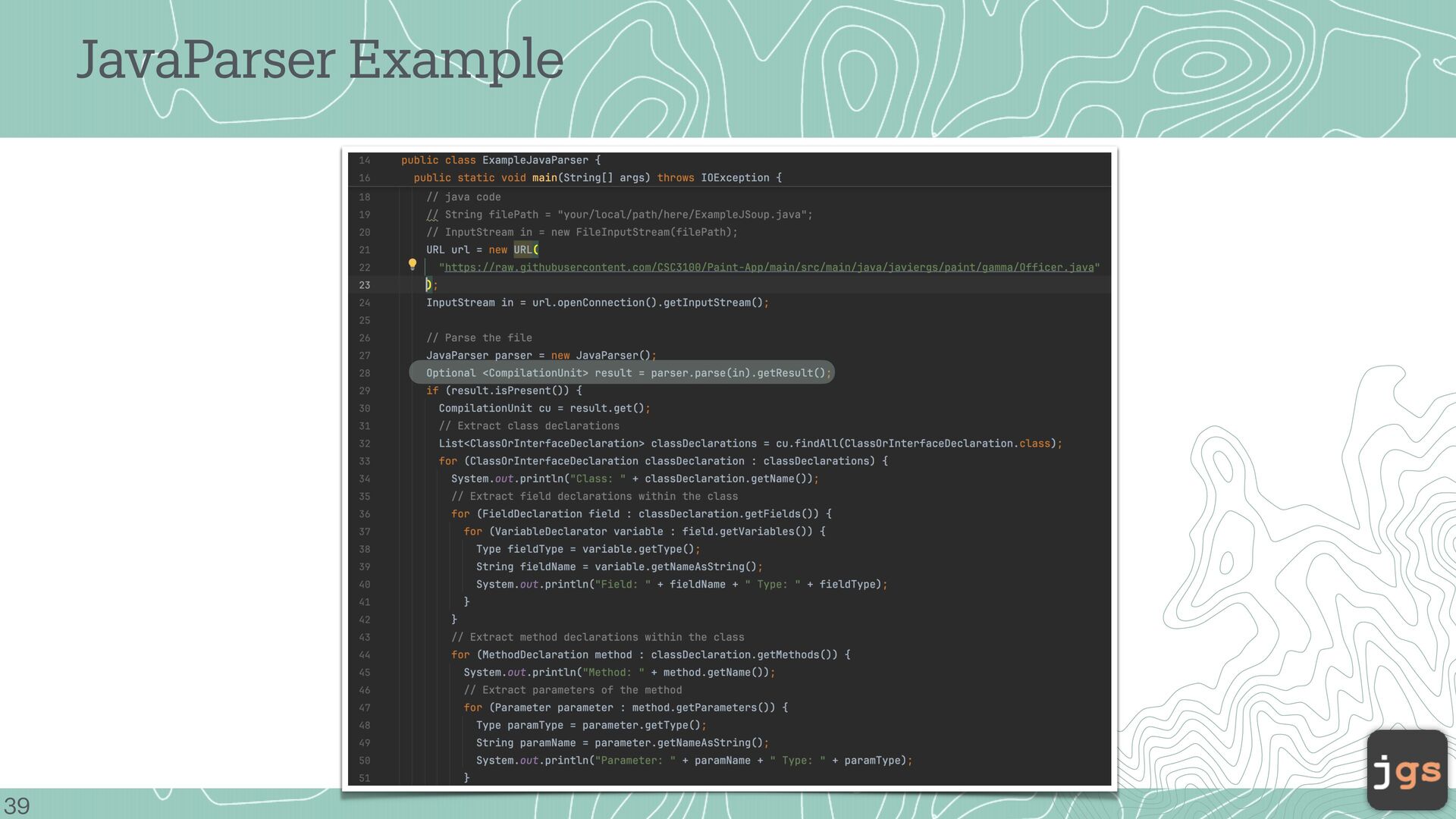Click line number 44 in gutter
1456x819 pixels.
pyautogui.click(x=365, y=655)
